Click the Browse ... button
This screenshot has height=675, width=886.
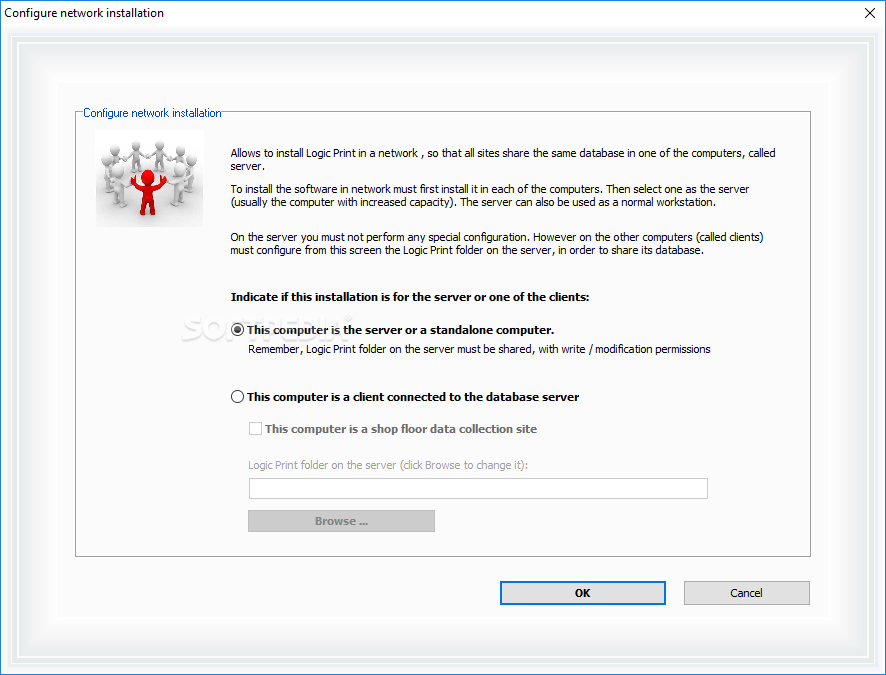[341, 521]
